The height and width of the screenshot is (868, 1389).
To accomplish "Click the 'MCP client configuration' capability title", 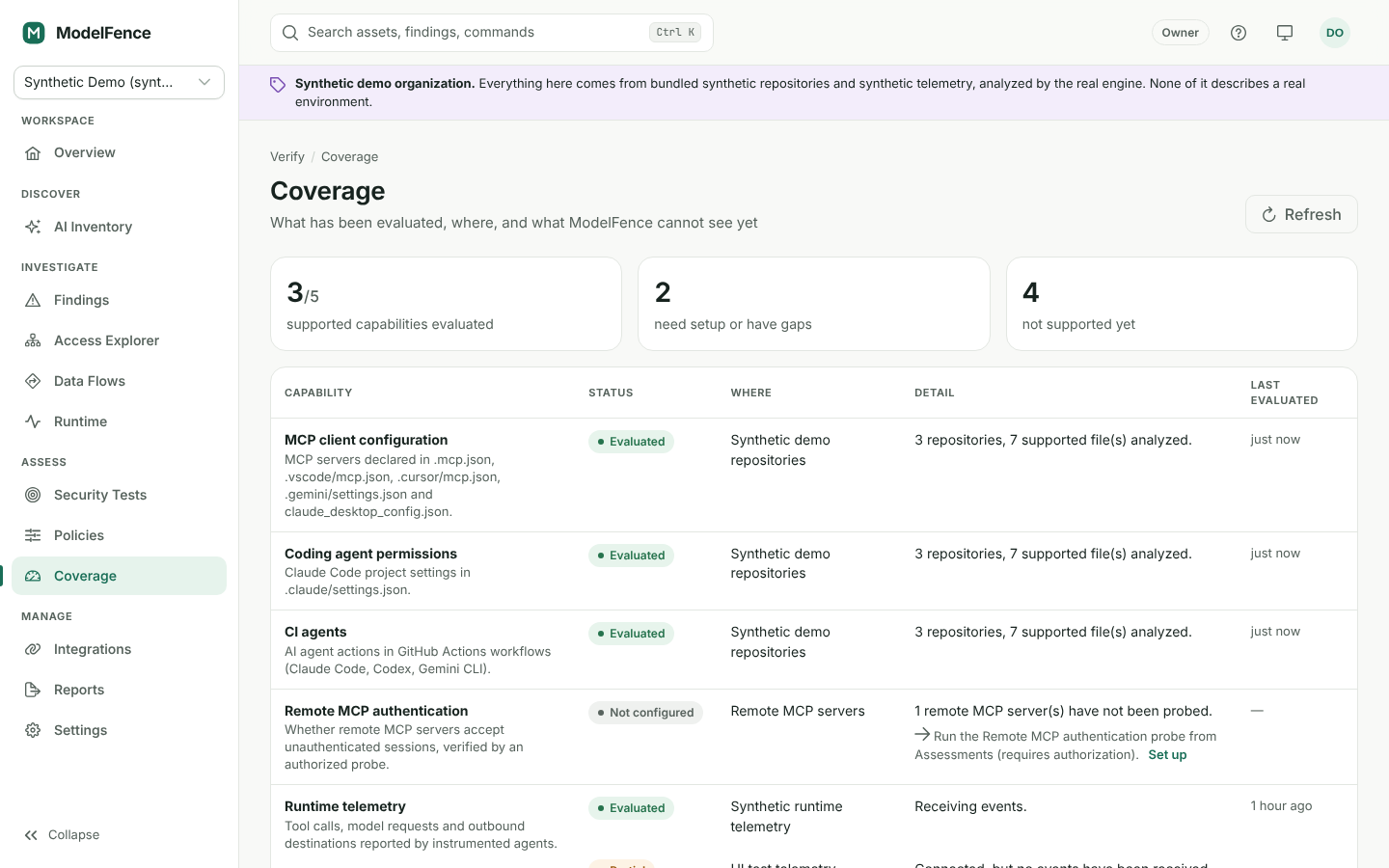I will (x=366, y=440).
